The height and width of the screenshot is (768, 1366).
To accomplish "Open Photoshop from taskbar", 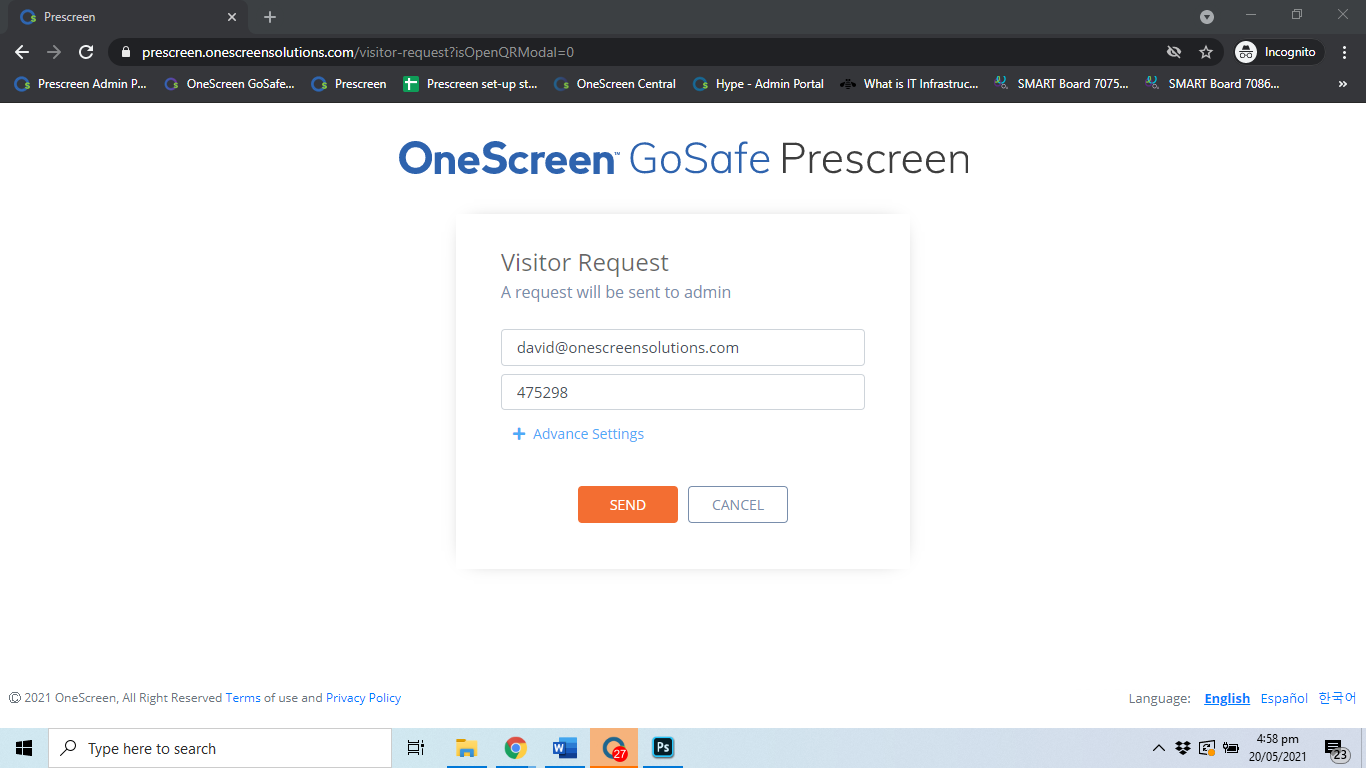I will 663,748.
